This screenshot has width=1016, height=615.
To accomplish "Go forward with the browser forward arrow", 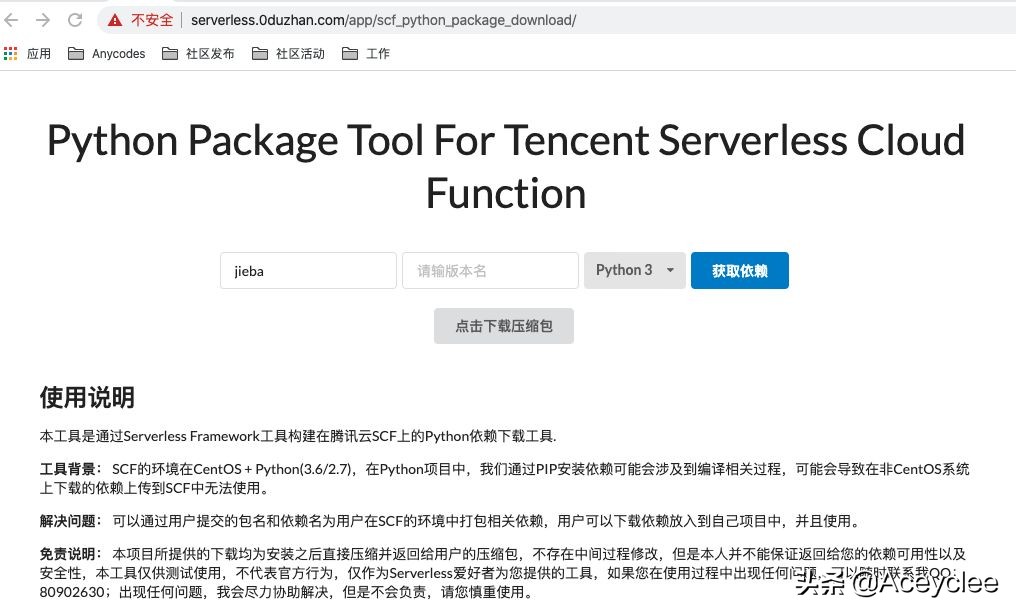I will pyautogui.click(x=43, y=20).
